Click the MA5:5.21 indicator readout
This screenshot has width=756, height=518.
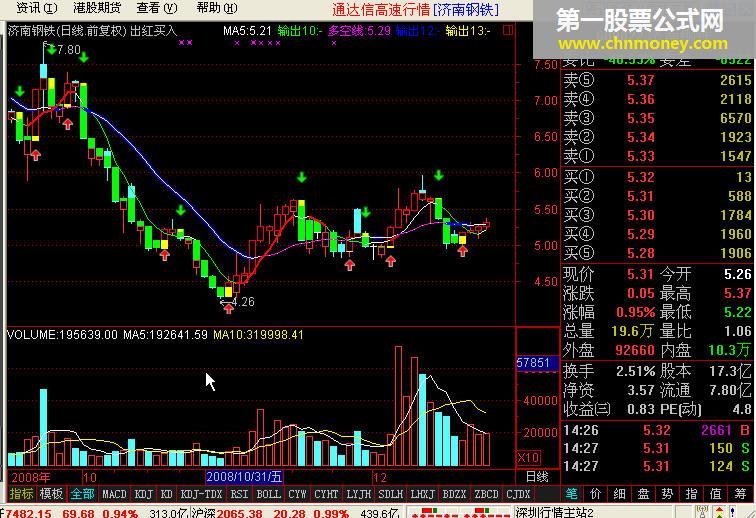coord(247,31)
